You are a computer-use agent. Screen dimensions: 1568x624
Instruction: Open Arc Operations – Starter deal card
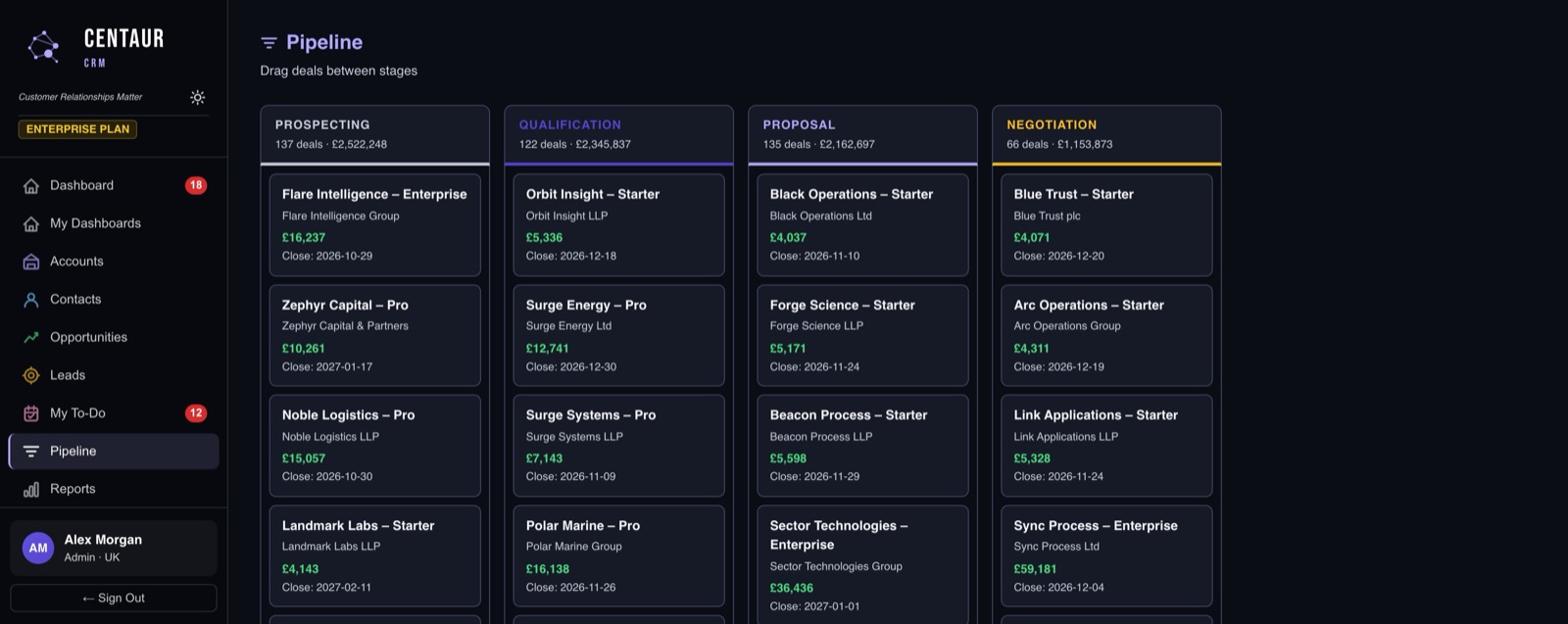(x=1106, y=335)
